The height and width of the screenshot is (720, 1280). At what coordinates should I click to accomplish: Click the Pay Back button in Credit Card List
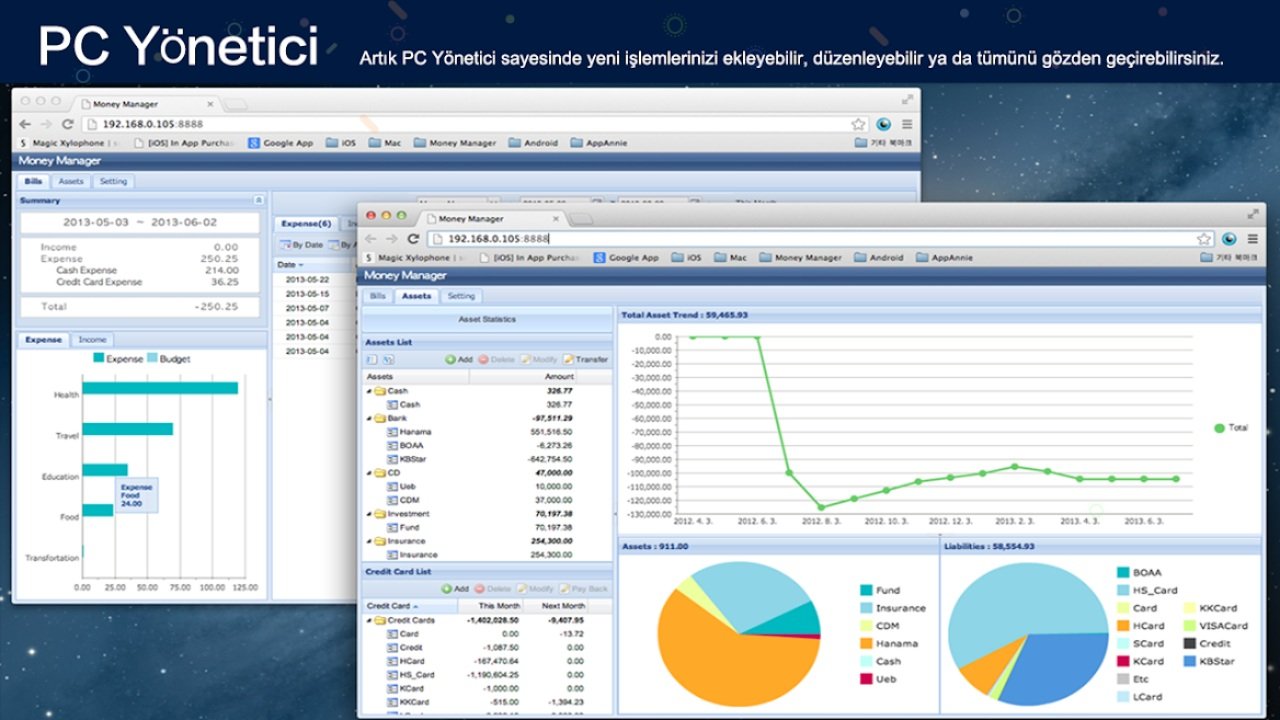click(584, 589)
